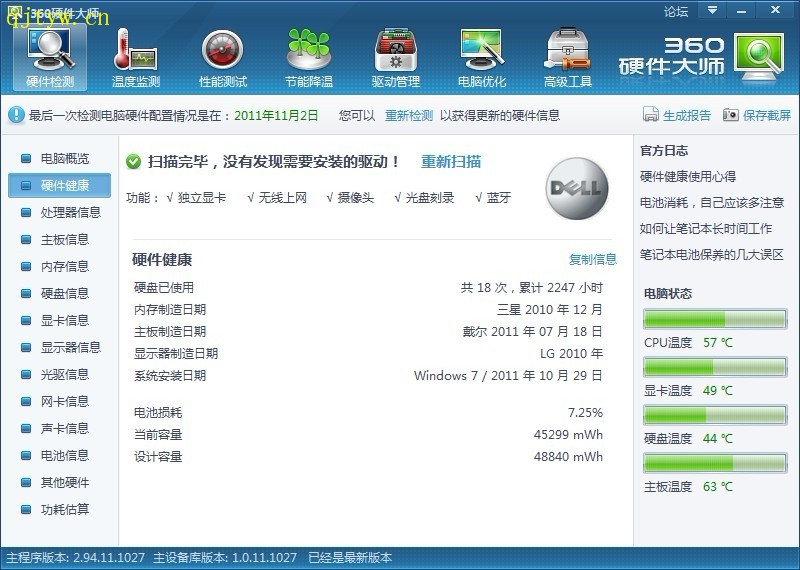Click the 57 ℃ CPU temperature reading

click(x=718, y=342)
